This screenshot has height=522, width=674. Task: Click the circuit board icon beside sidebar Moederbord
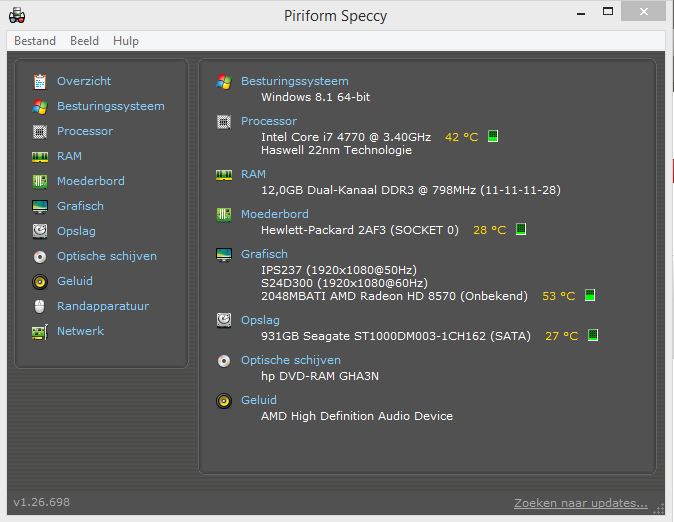pos(40,181)
